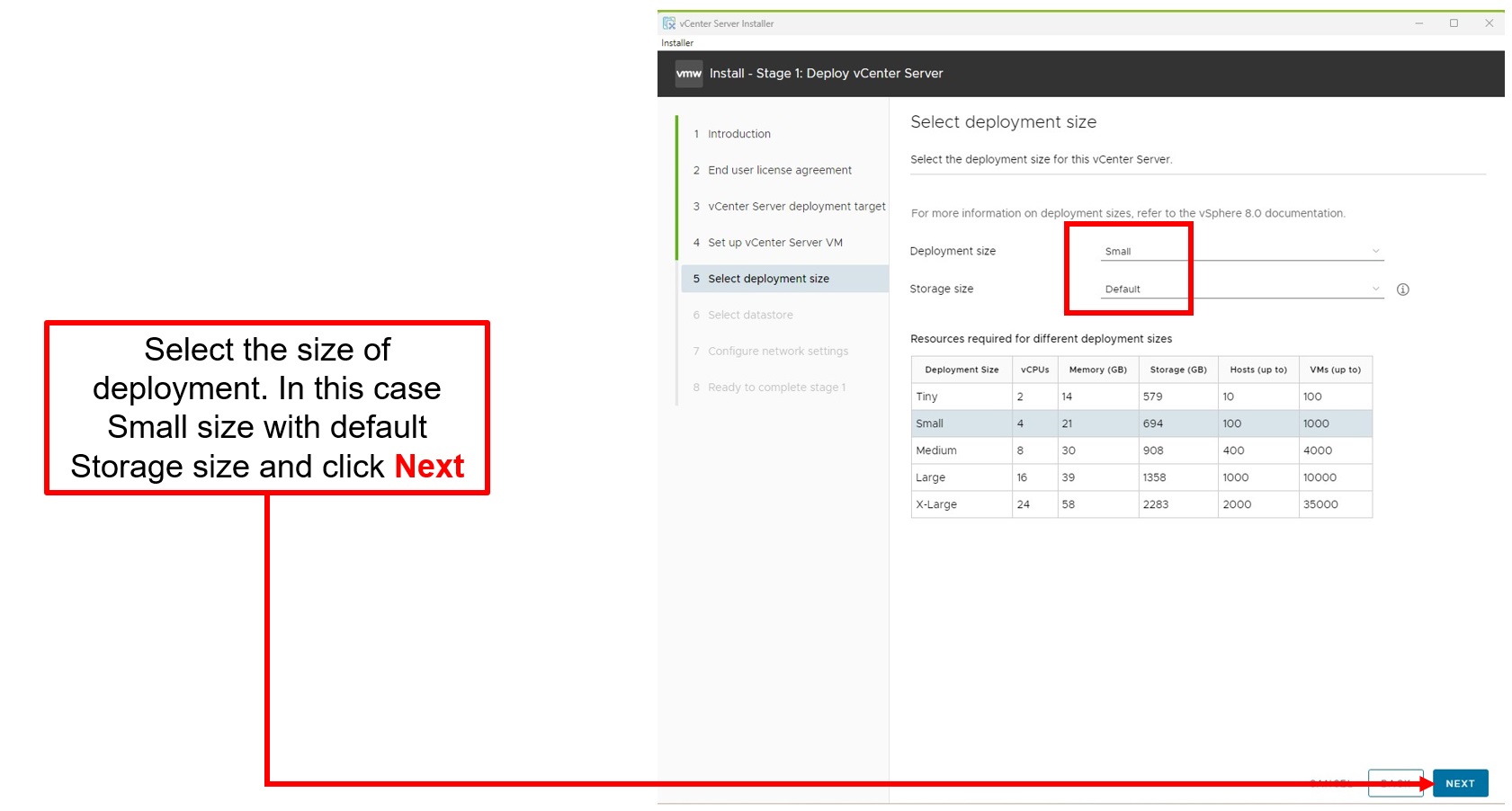Screen dimensions: 1512x811
Task: Click the Storage (GB) column header
Action: 1178,370
